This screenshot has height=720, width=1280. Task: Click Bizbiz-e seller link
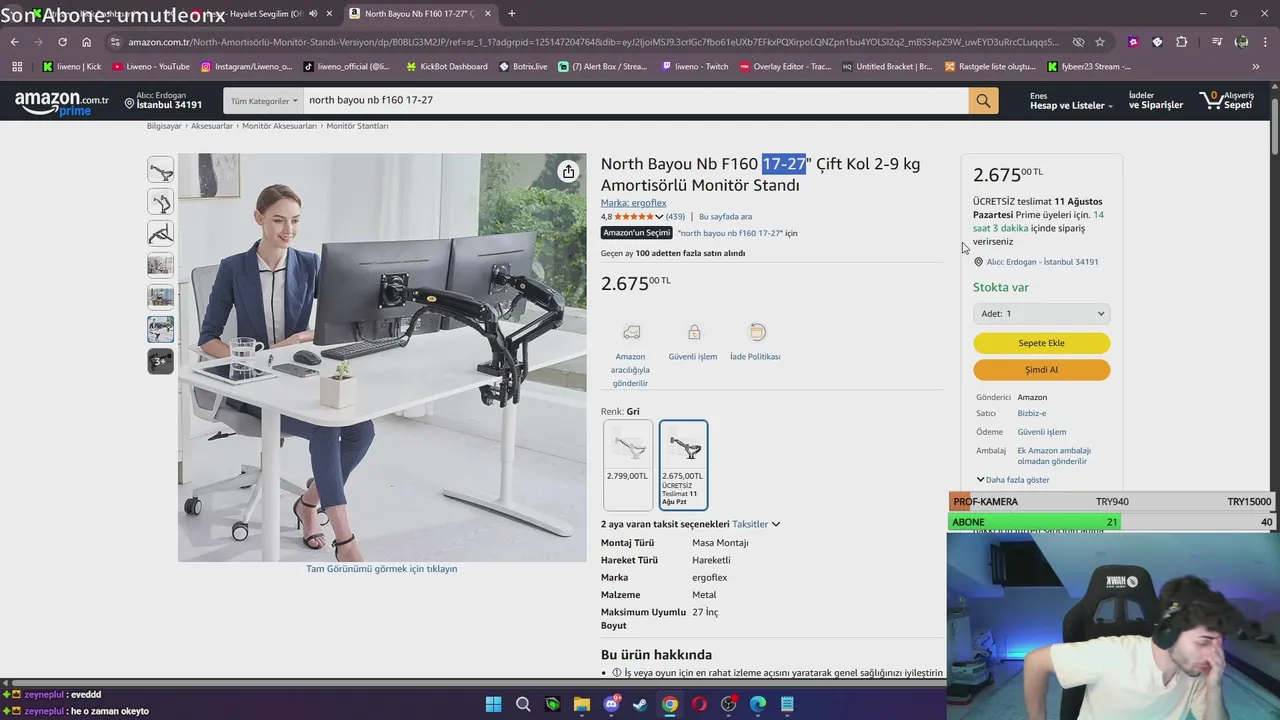[x=1032, y=414]
